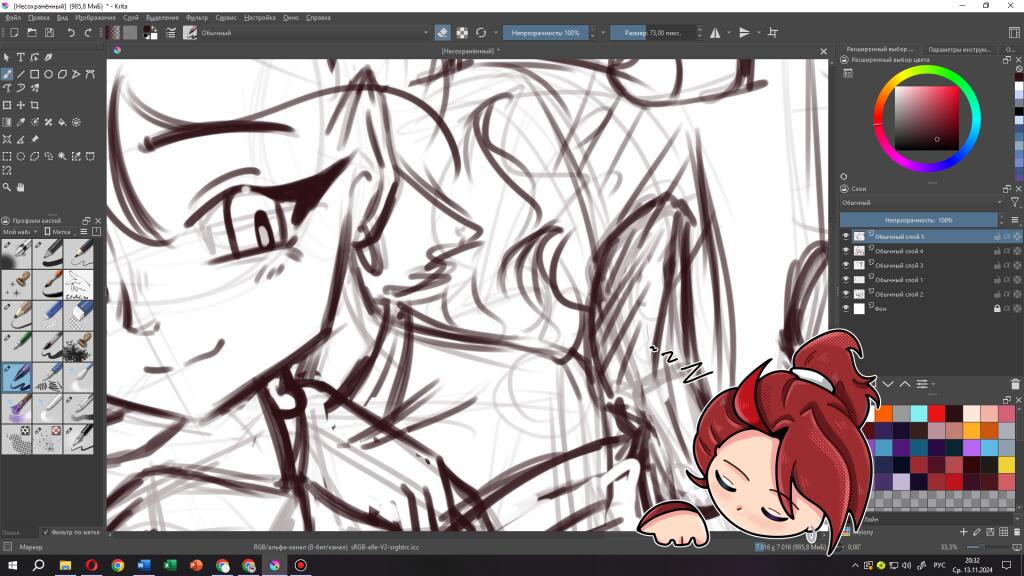Open the 'Фильтр' menu

click(197, 18)
